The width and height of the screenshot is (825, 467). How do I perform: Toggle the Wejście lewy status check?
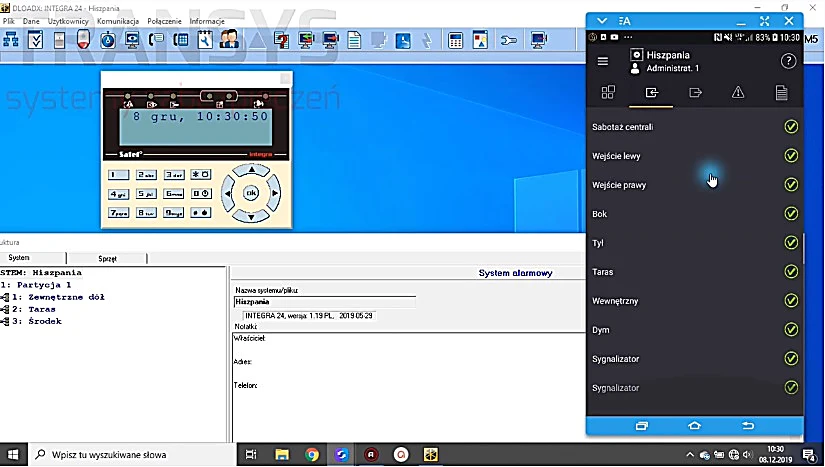coord(791,156)
